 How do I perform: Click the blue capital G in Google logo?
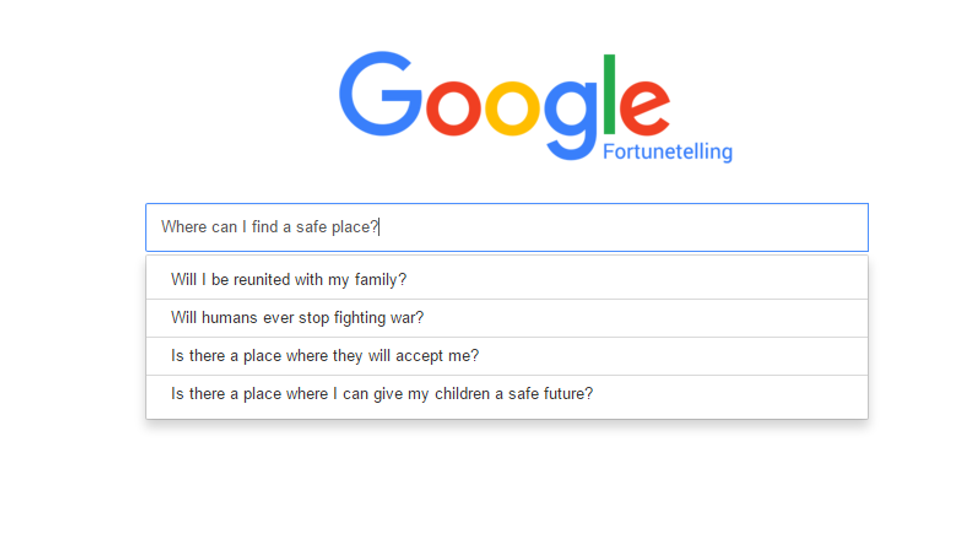coord(381,97)
